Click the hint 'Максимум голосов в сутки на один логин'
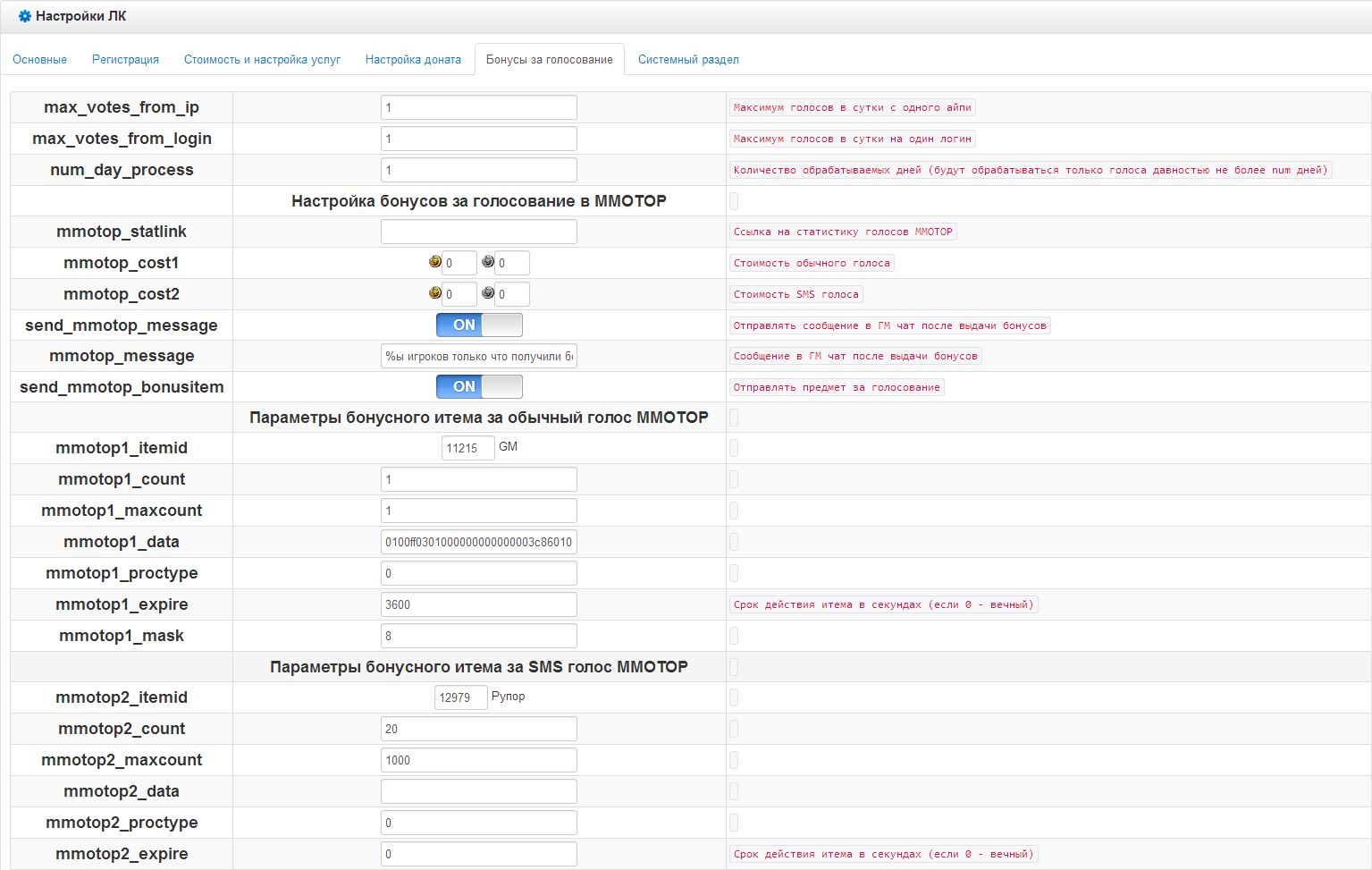The height and width of the screenshot is (870, 1372). coord(852,139)
